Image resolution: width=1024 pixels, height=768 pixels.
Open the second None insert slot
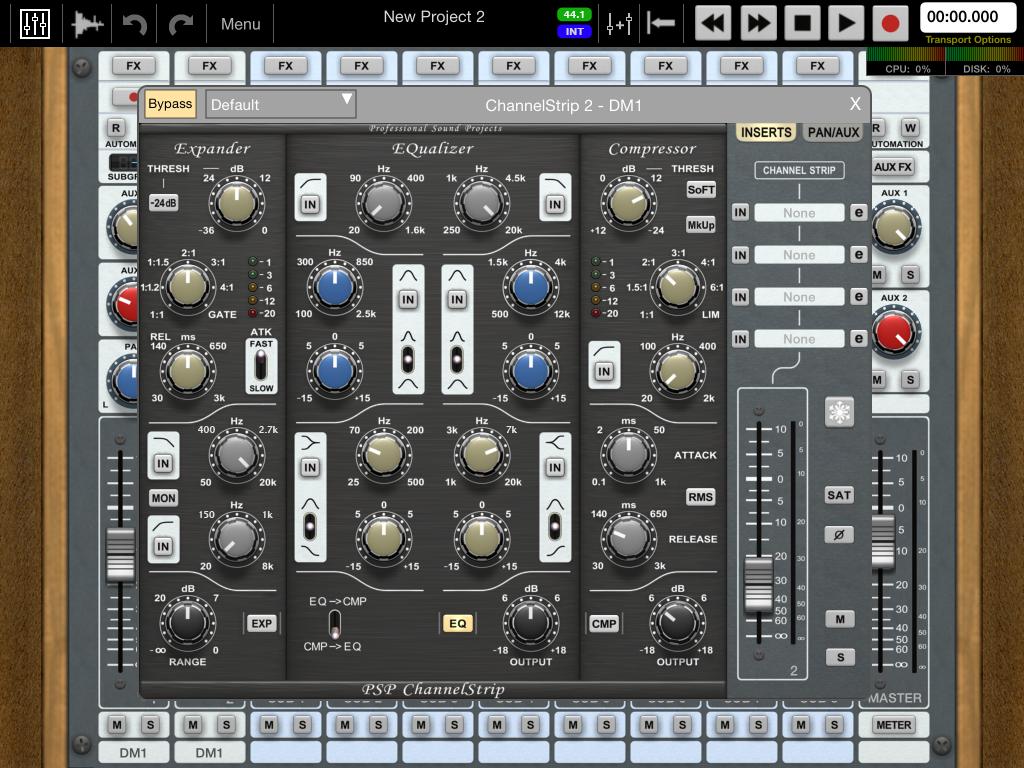pos(799,255)
